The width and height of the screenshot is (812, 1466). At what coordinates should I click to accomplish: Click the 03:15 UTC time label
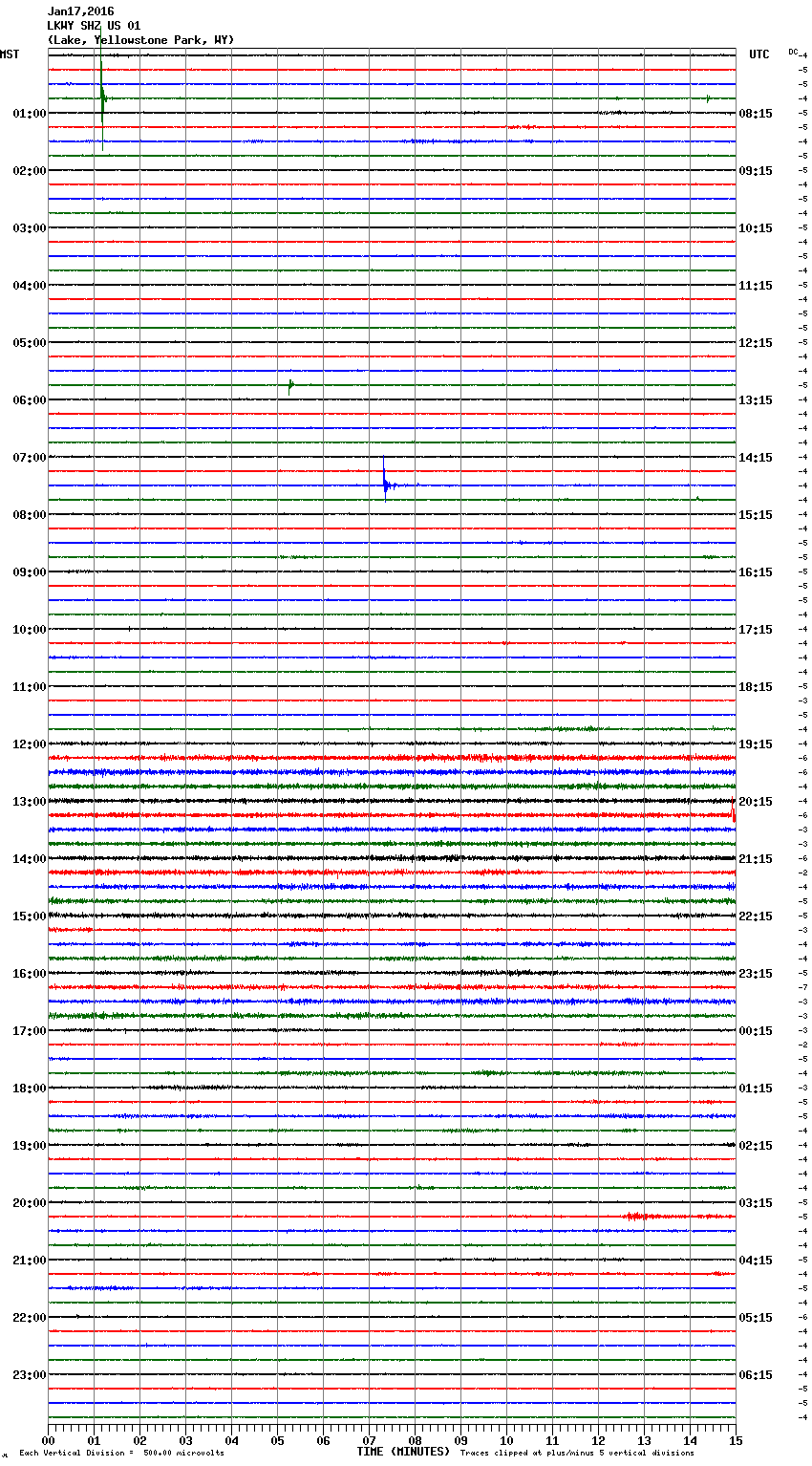[756, 1203]
